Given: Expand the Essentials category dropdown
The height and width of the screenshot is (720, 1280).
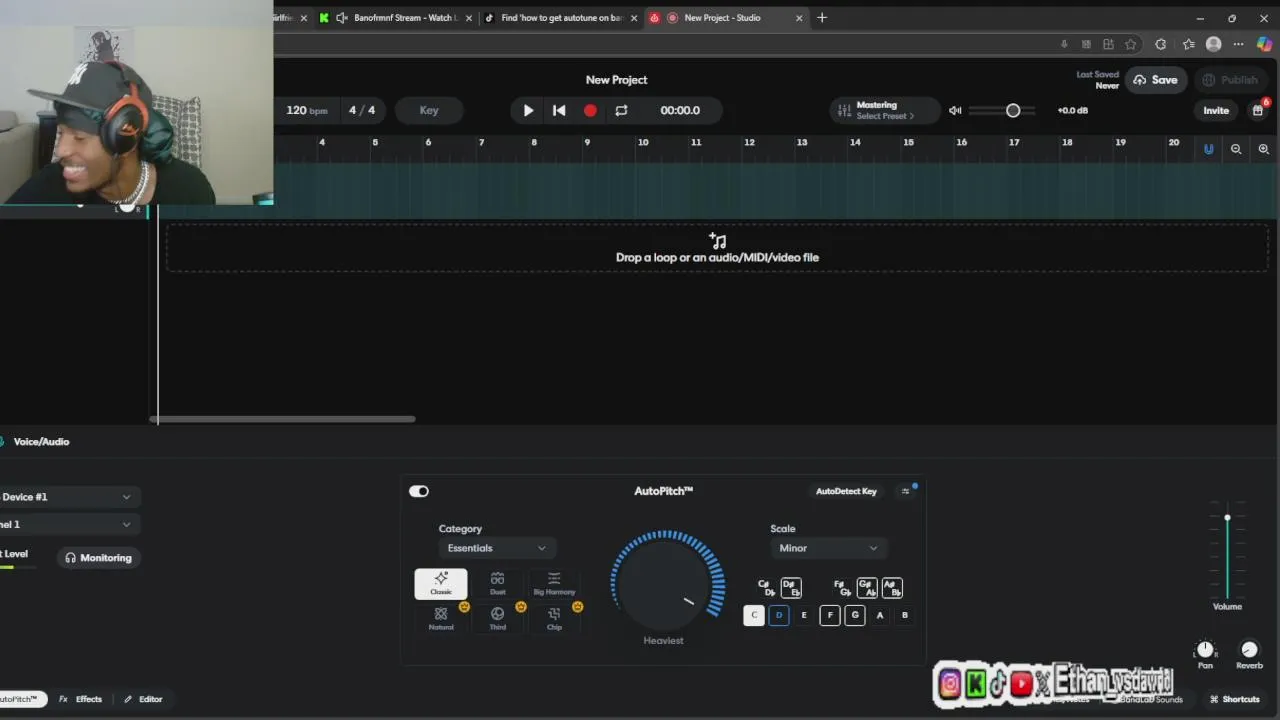Looking at the screenshot, I should pos(496,548).
